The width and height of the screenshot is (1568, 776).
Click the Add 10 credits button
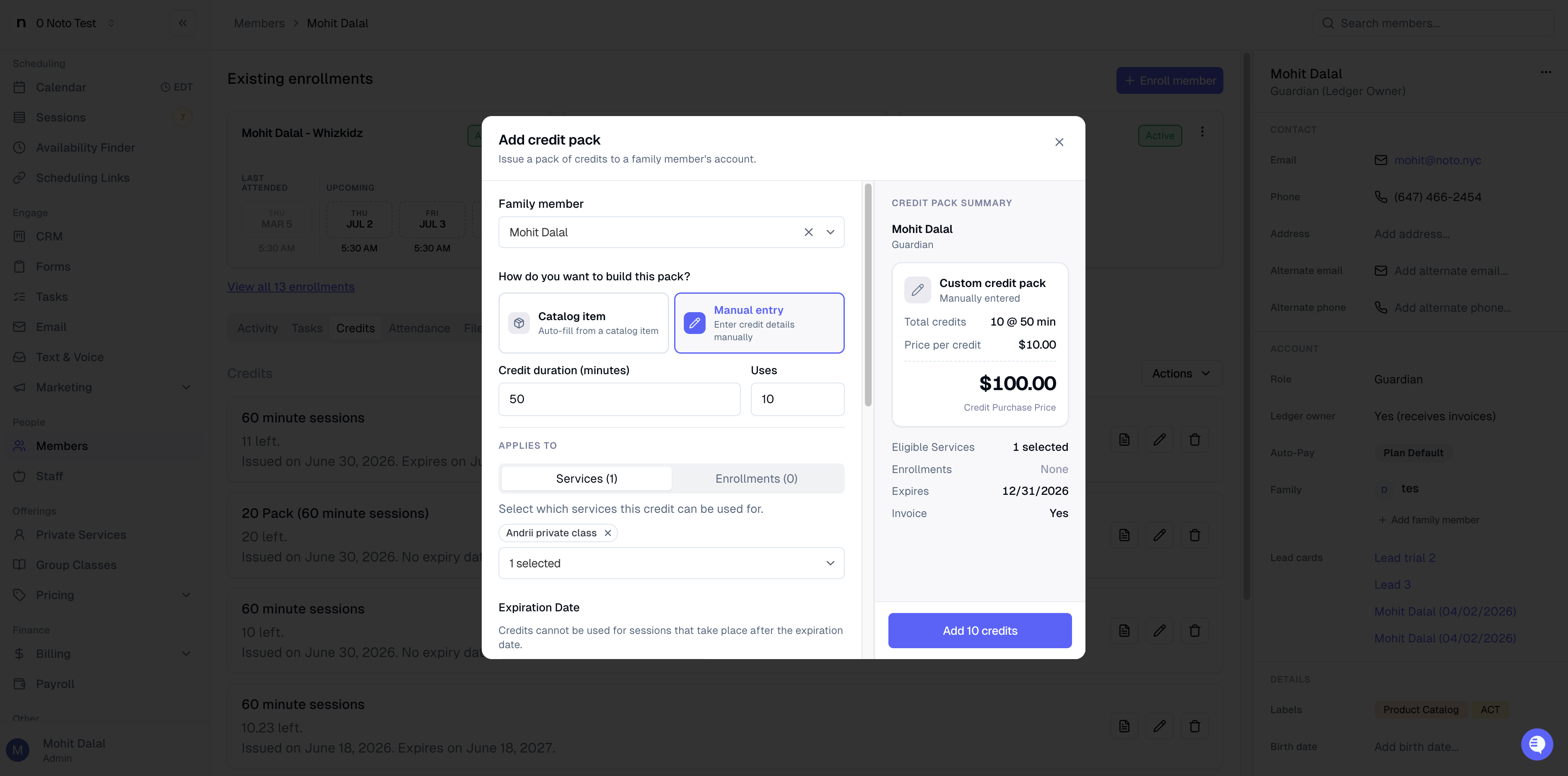[979, 631]
